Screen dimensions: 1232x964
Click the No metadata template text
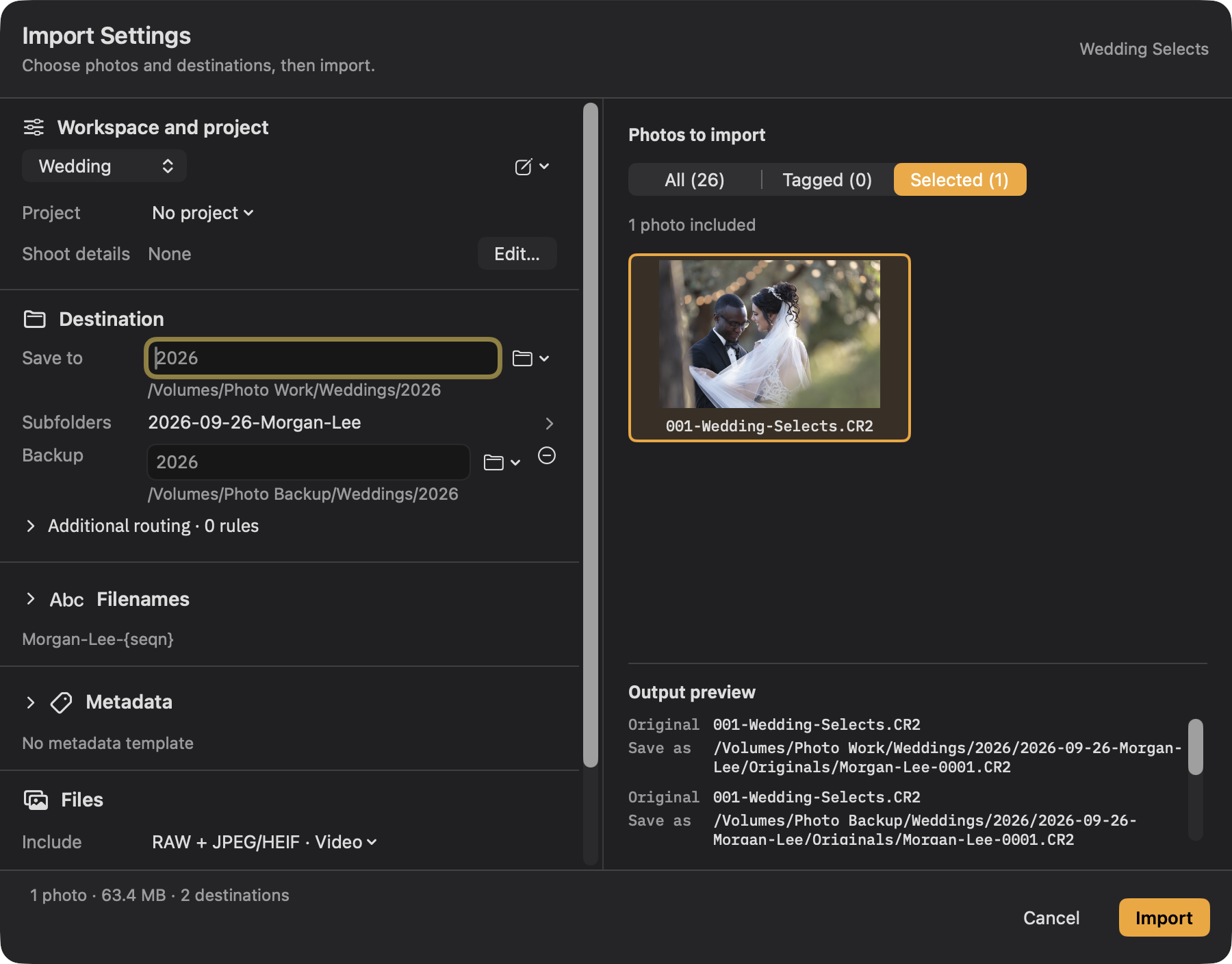point(108,744)
